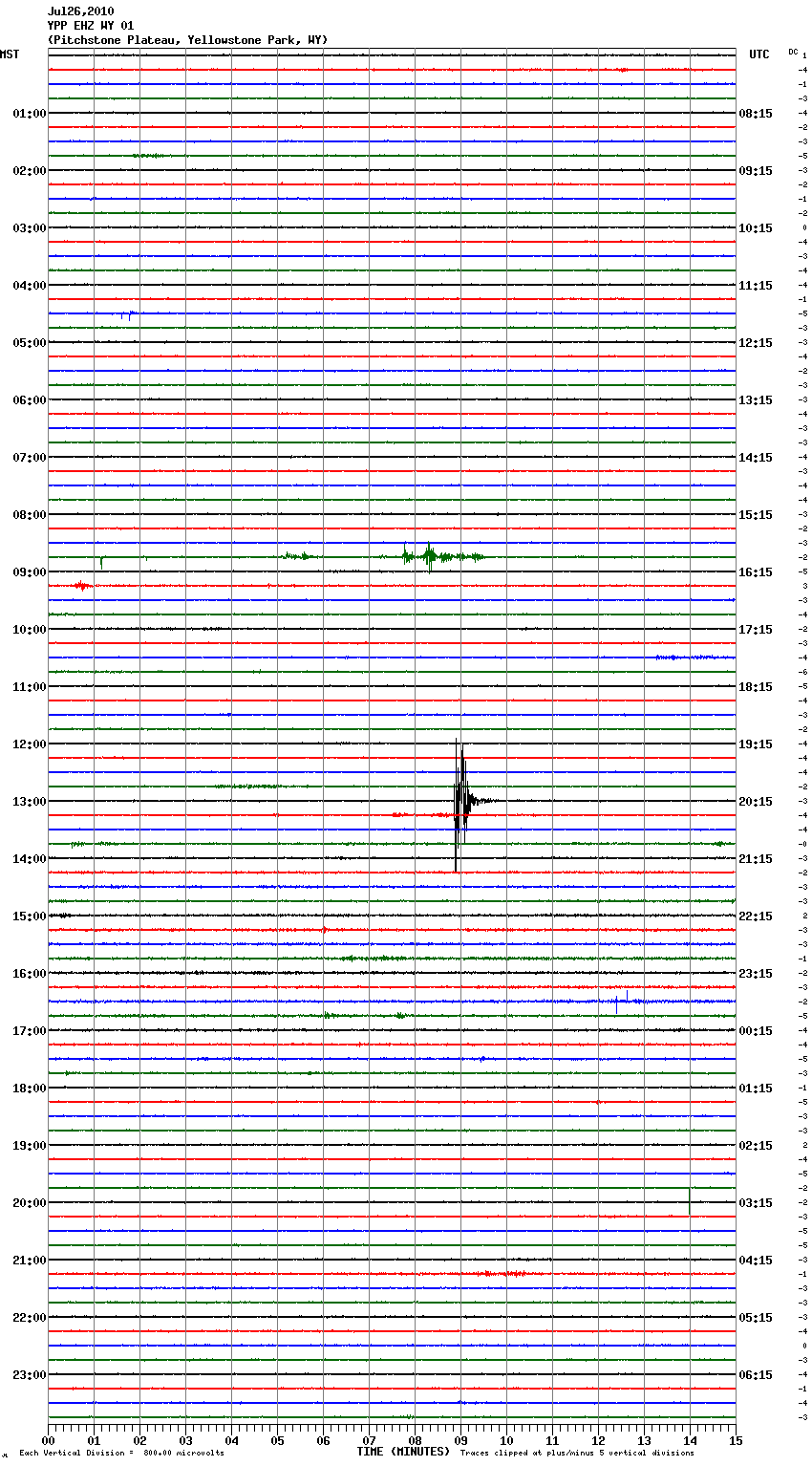Viewport: 812px width, 1466px height.
Task: Click the 00:15 UTC time label
Action: [x=756, y=1030]
